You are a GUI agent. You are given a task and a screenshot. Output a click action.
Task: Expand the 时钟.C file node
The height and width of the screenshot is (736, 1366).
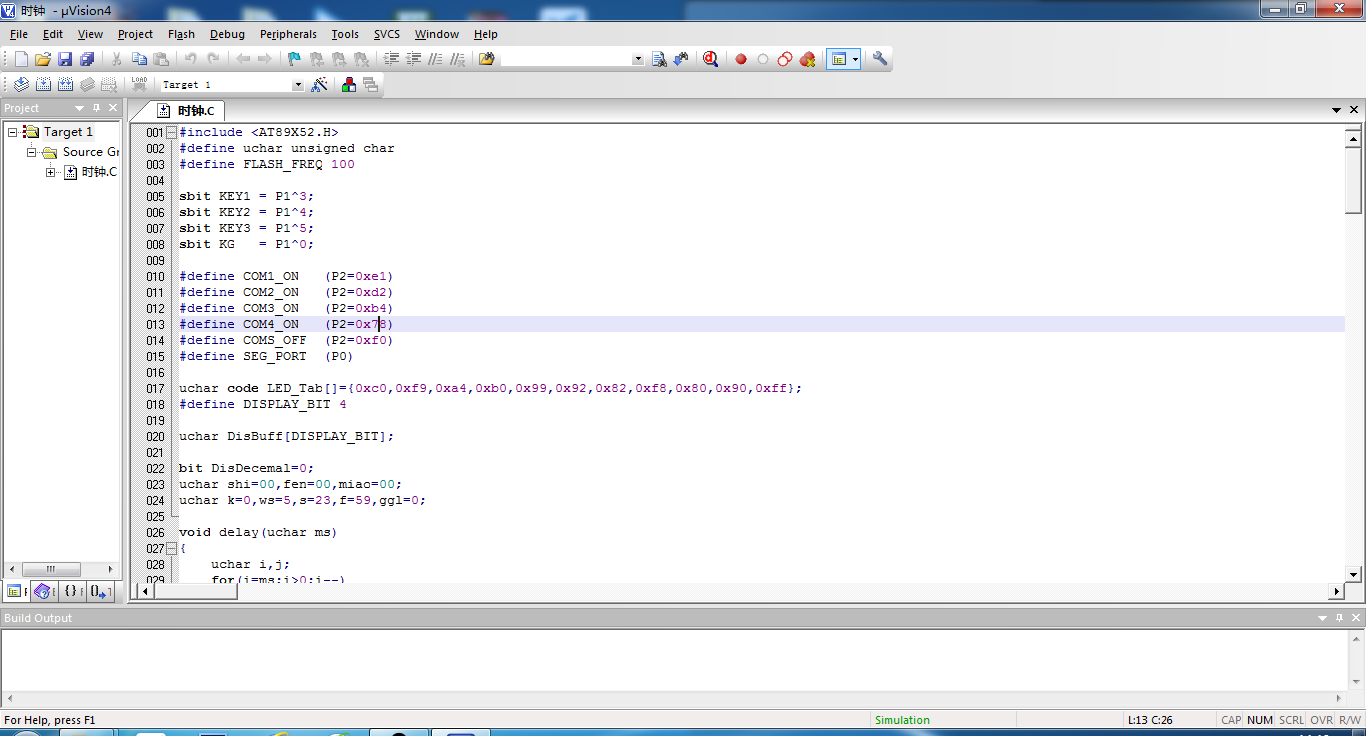(x=51, y=172)
